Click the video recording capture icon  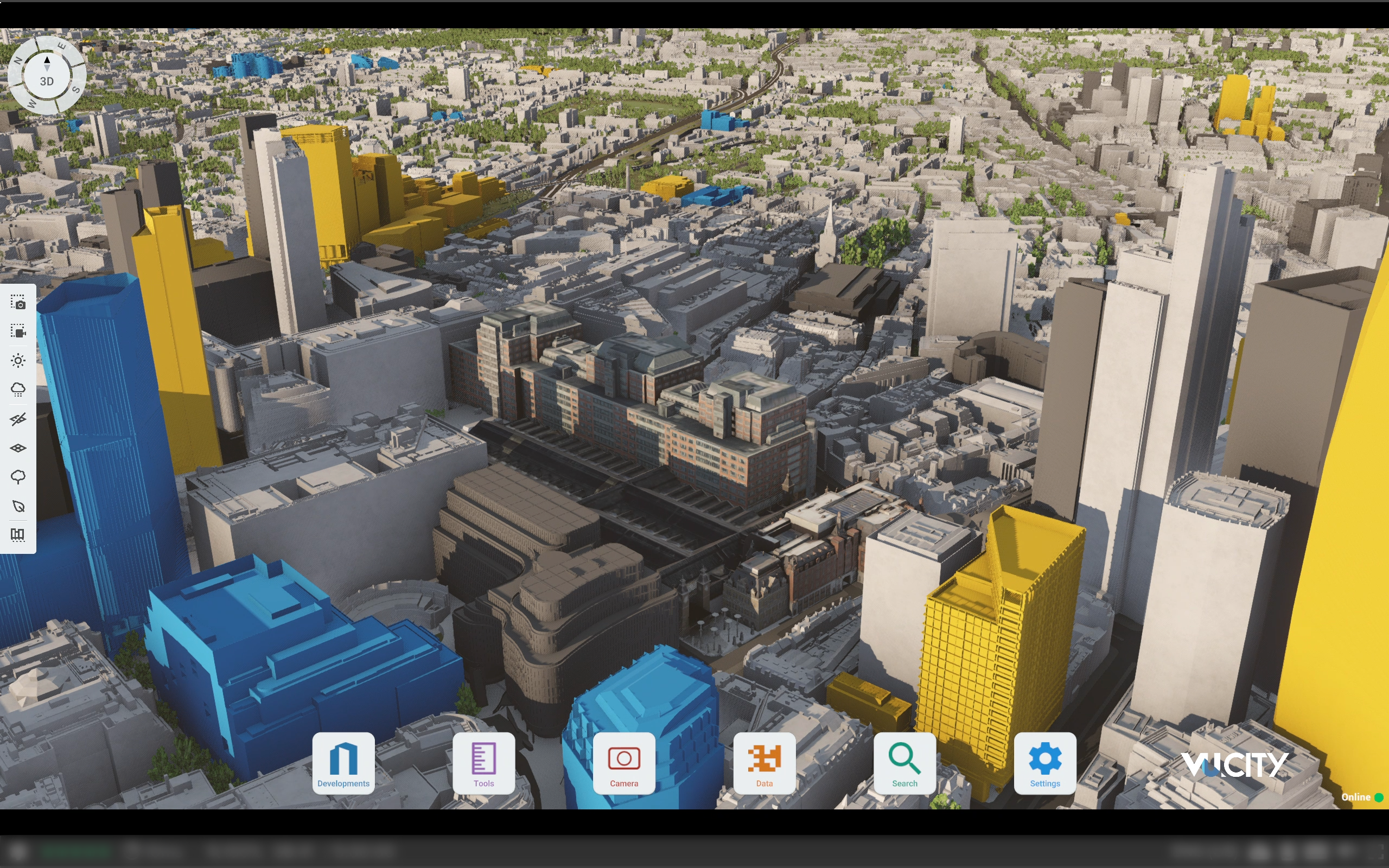(x=18, y=331)
